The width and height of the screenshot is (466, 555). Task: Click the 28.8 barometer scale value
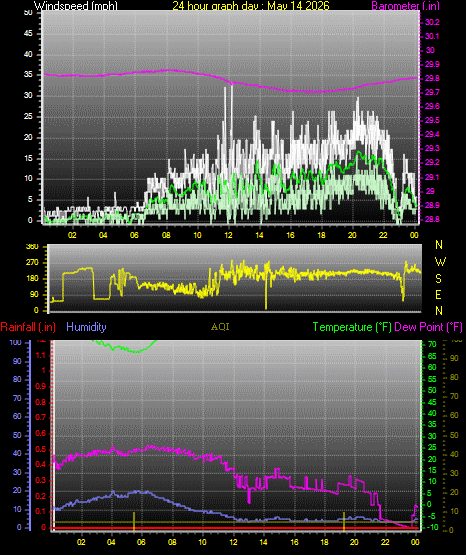coord(432,219)
